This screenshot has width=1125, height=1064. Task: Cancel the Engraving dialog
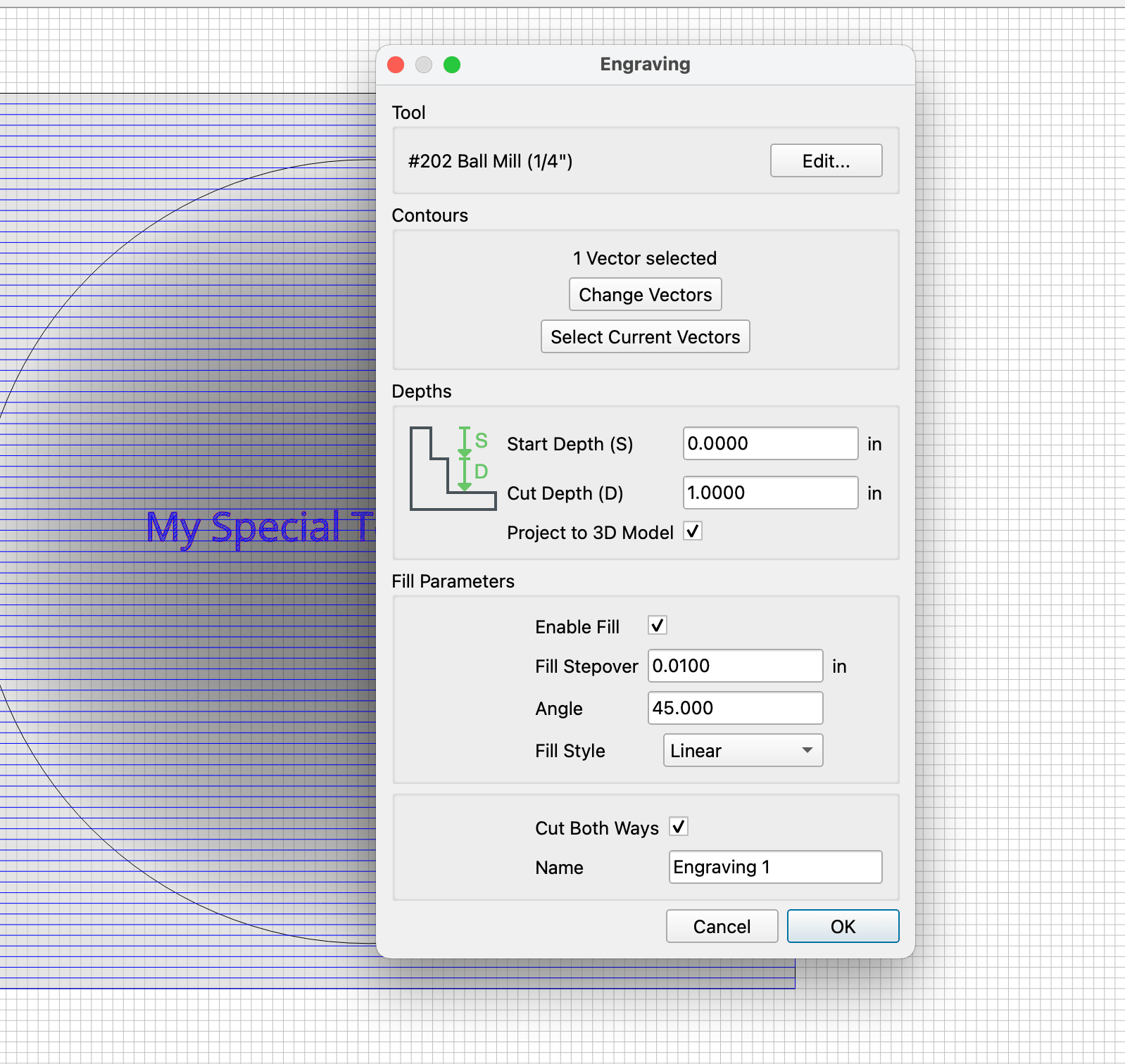click(722, 926)
